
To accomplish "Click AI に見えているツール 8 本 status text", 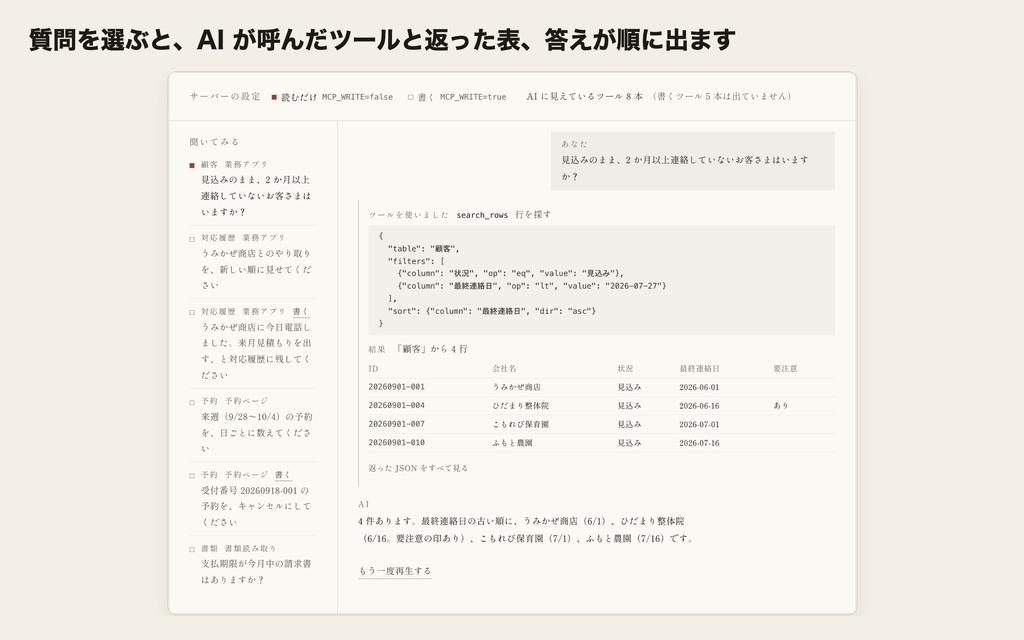I will pyautogui.click(x=584, y=97).
